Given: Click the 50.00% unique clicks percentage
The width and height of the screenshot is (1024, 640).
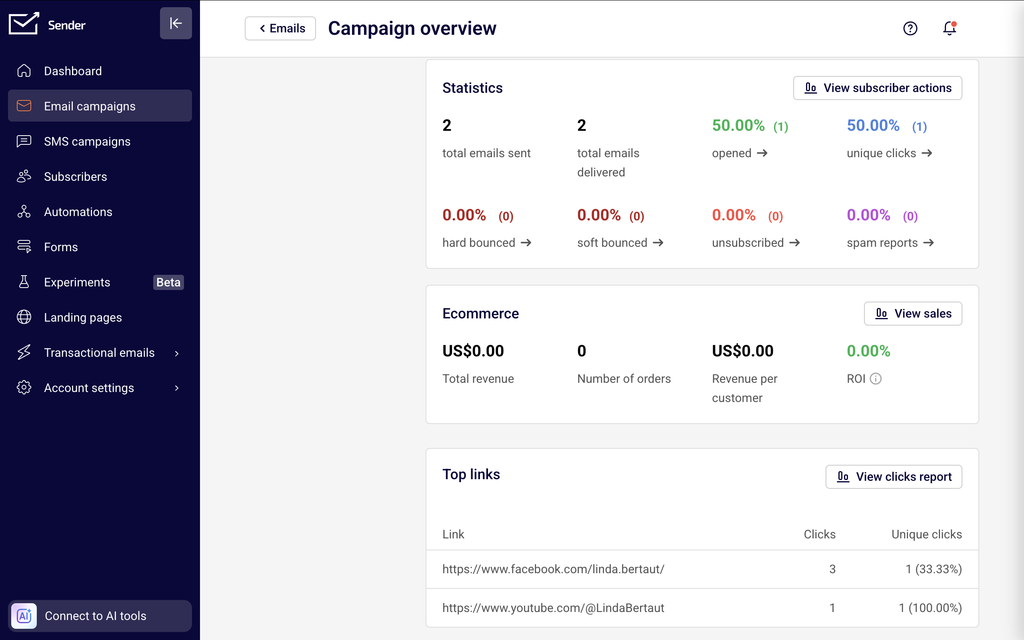Looking at the screenshot, I should tap(873, 125).
